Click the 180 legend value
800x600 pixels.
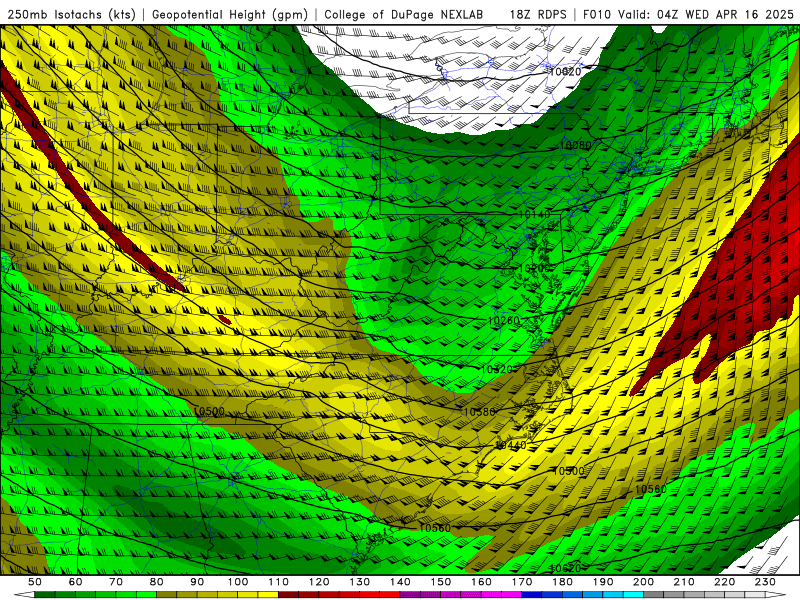tap(563, 582)
